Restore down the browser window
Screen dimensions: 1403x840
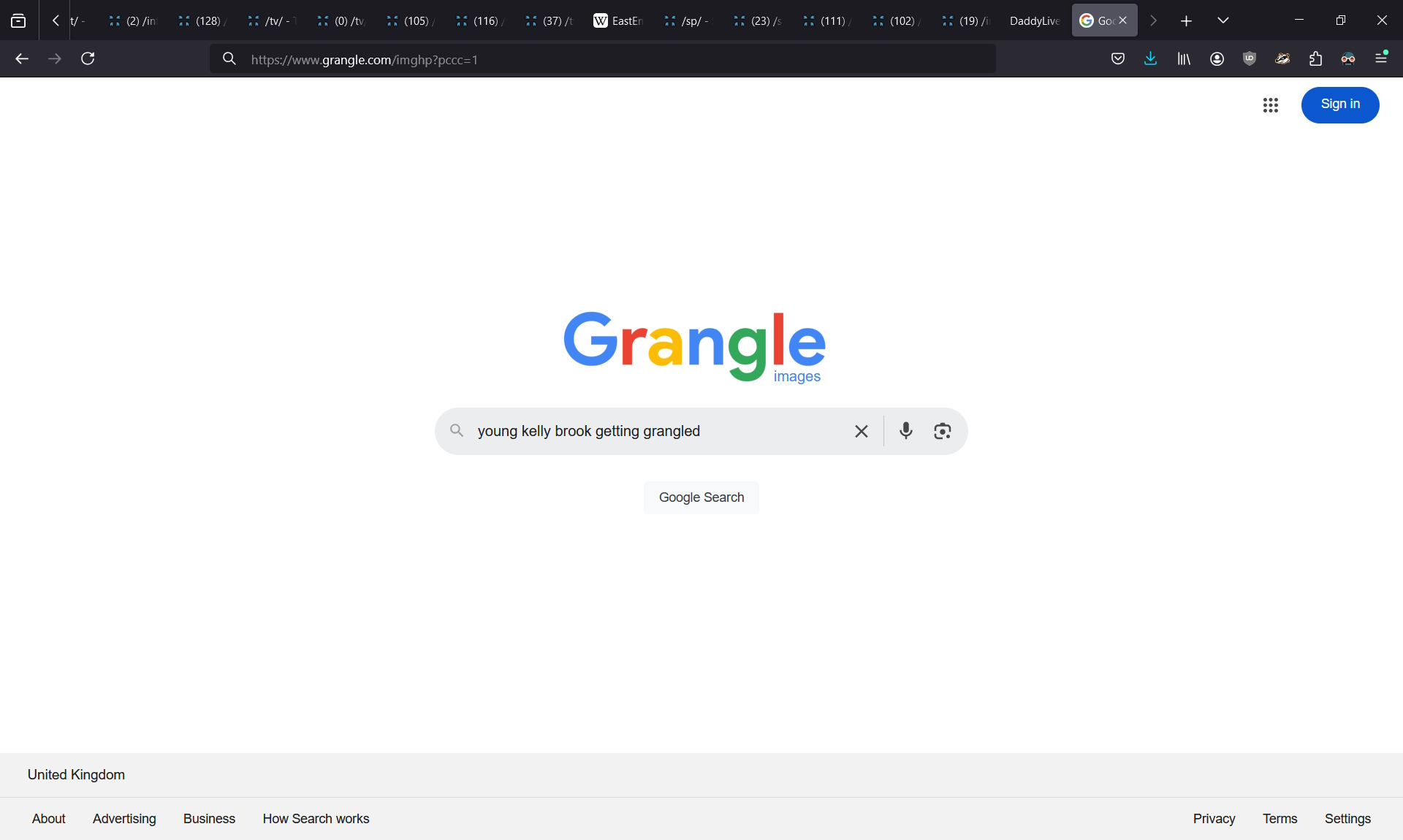tap(1340, 20)
